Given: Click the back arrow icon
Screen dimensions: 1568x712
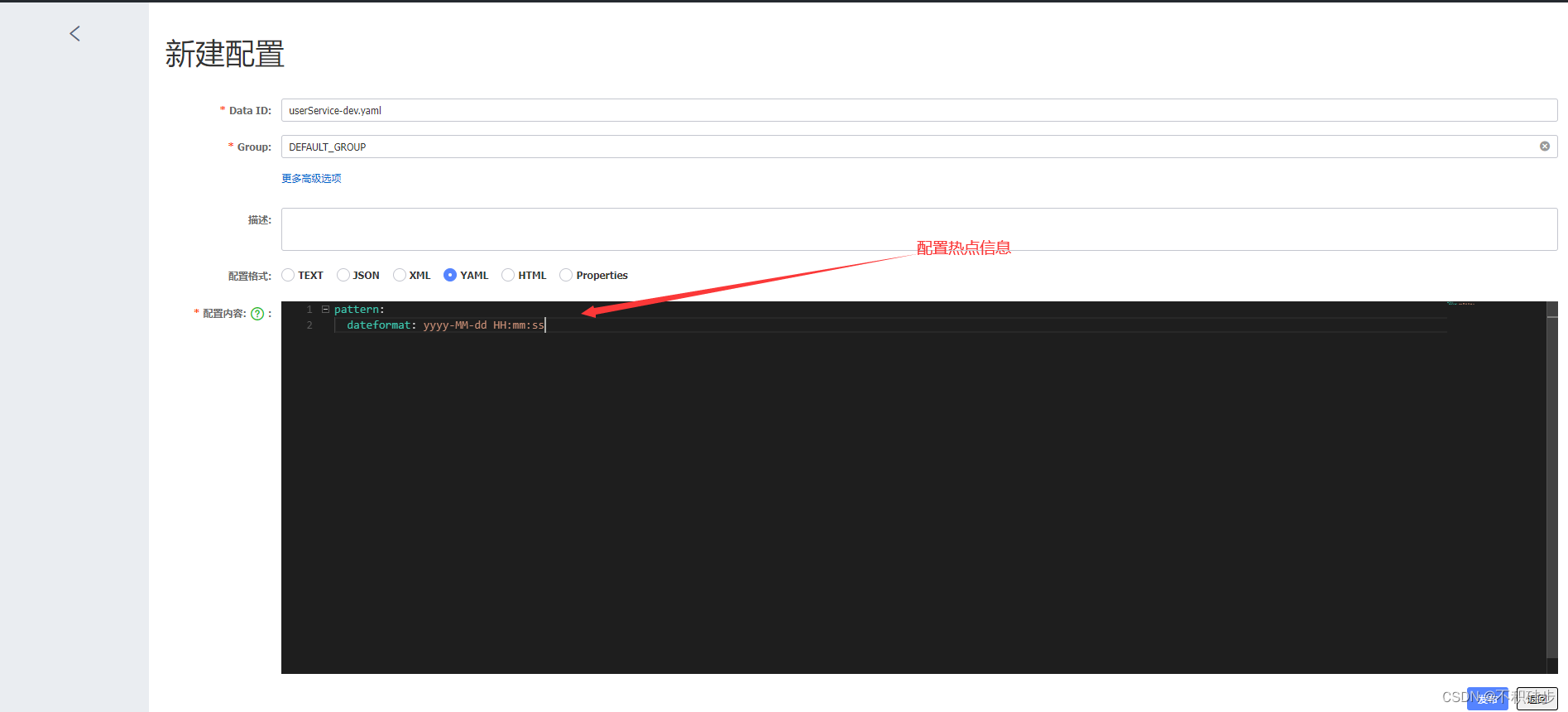Looking at the screenshot, I should (x=74, y=33).
